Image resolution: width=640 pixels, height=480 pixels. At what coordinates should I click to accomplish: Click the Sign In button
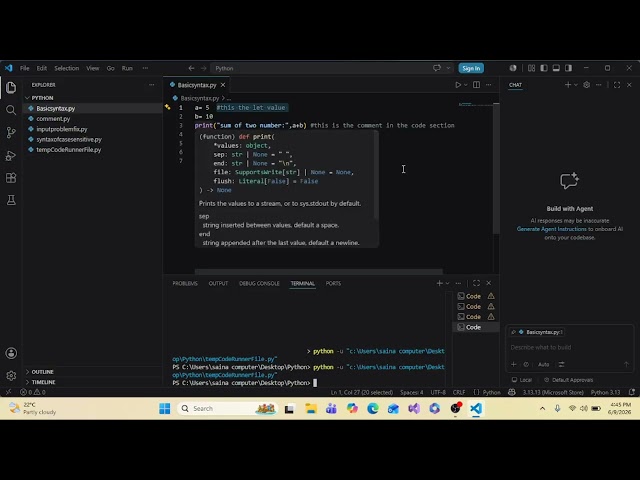(x=471, y=68)
